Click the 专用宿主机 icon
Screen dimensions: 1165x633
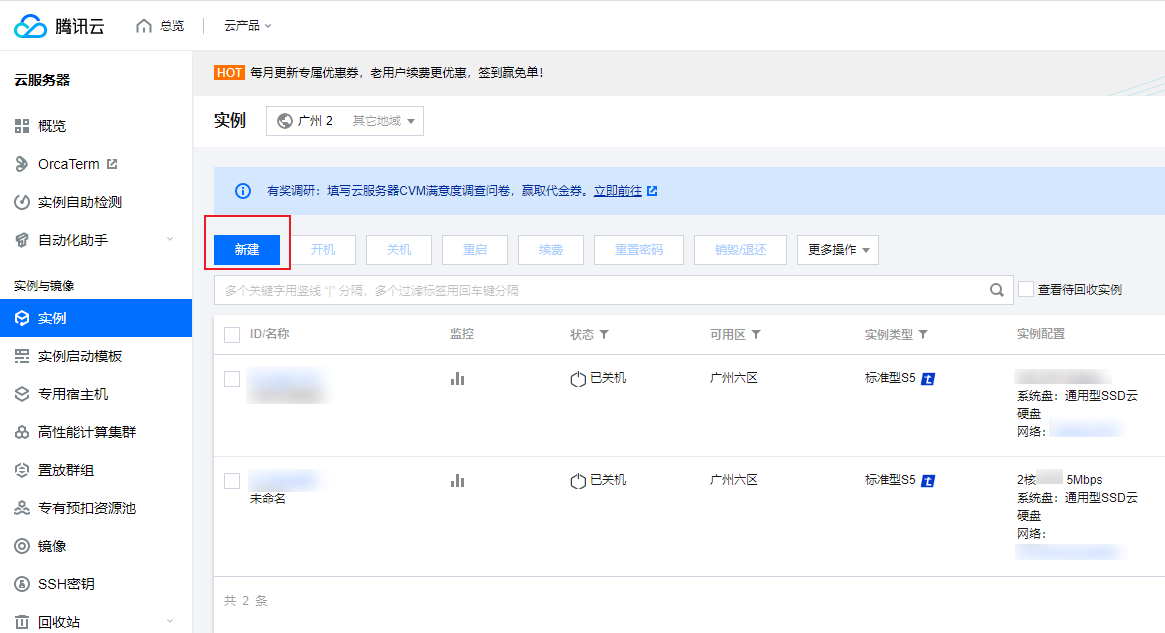(22, 395)
